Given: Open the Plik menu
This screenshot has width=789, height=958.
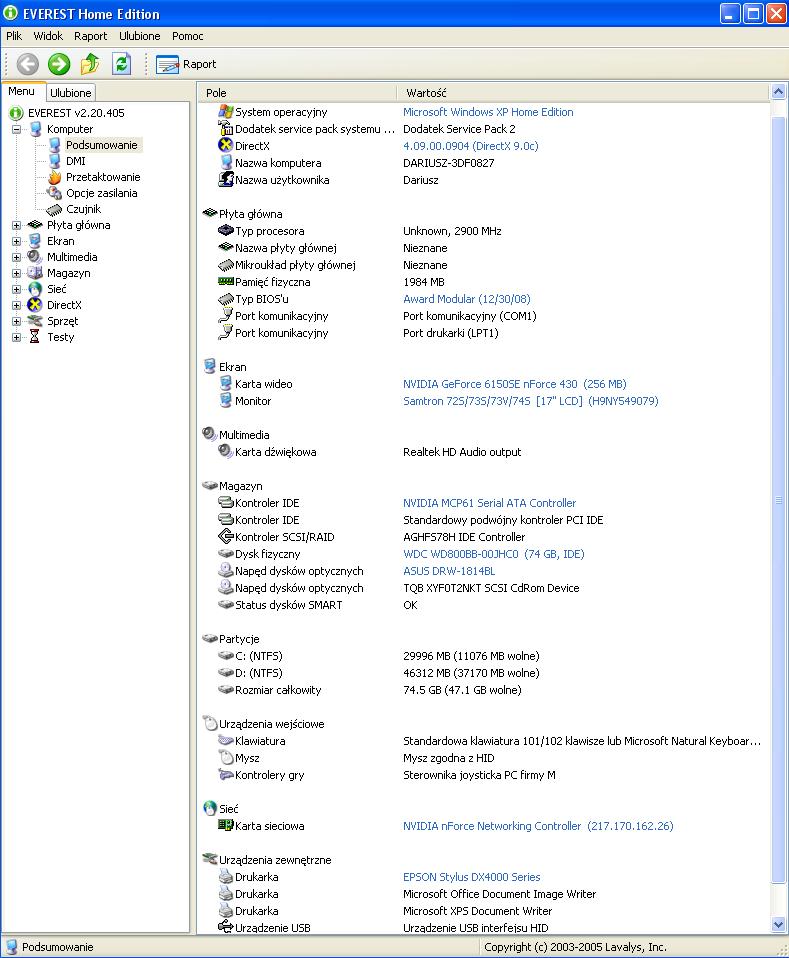Looking at the screenshot, I should tap(14, 36).
